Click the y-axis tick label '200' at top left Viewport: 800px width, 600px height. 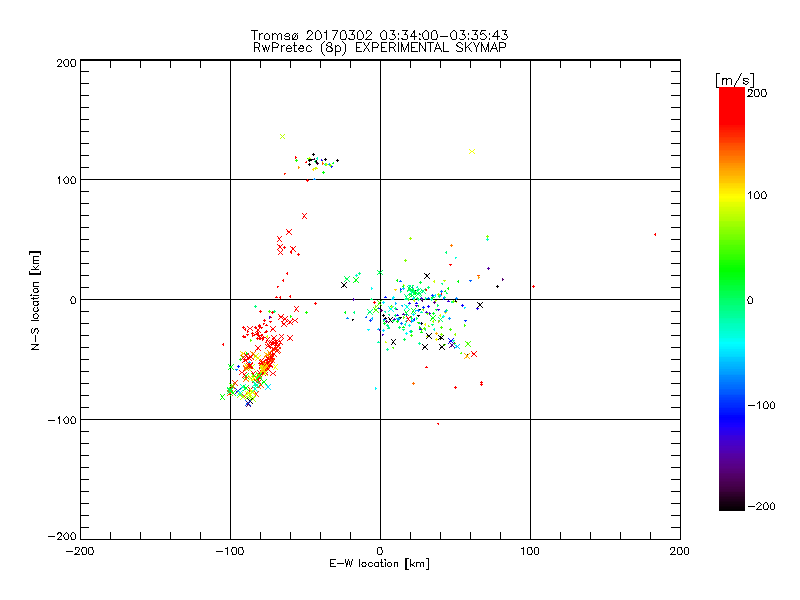click(66, 63)
